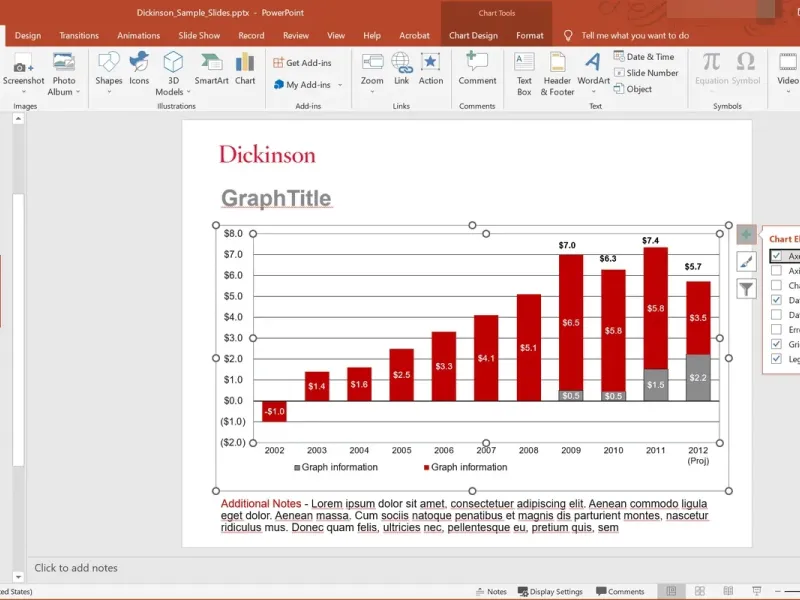Click the lightbulb Tell me icon
Screen dimensions: 800x600
[568, 36]
